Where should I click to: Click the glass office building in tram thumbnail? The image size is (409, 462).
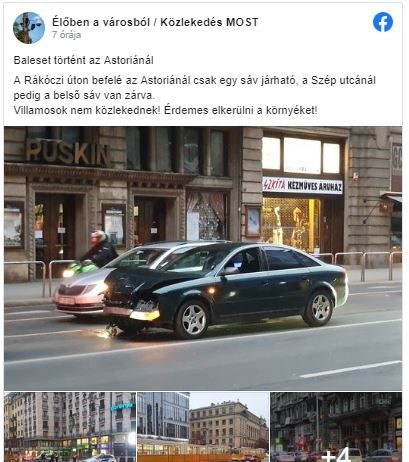(x=163, y=415)
